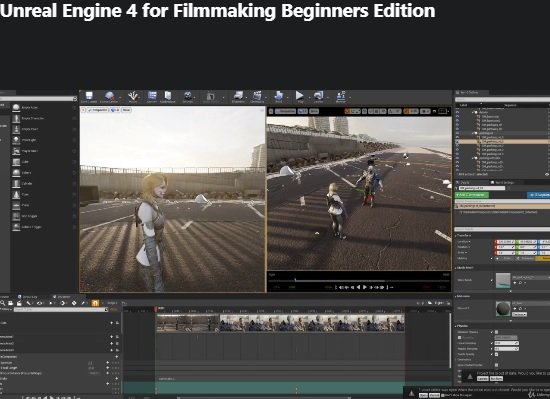Screen dimensions: 550x399
Task: Select Empty Actor in the Place Actors list
Action: (x=44, y=108)
